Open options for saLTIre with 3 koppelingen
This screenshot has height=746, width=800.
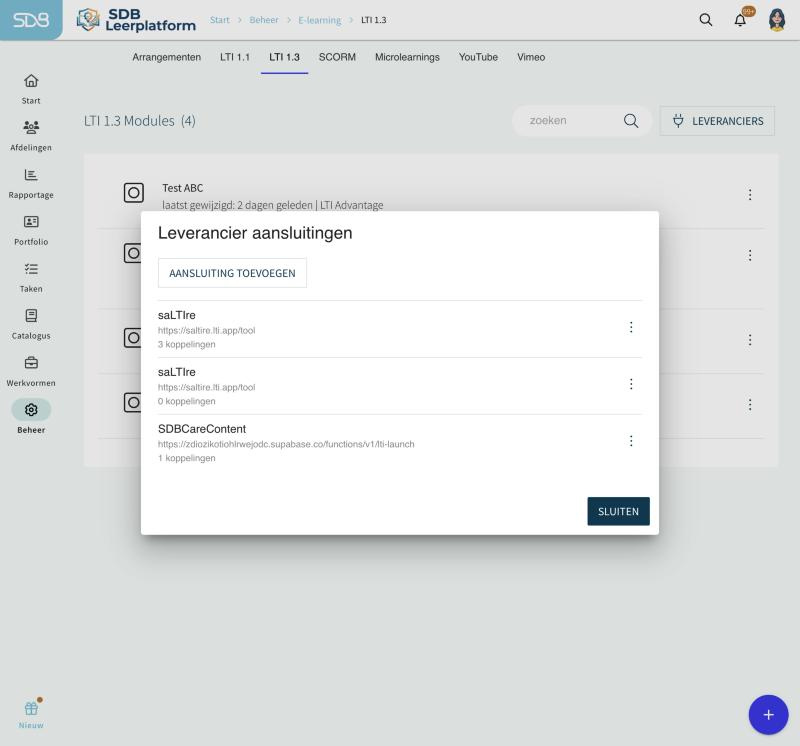631,327
